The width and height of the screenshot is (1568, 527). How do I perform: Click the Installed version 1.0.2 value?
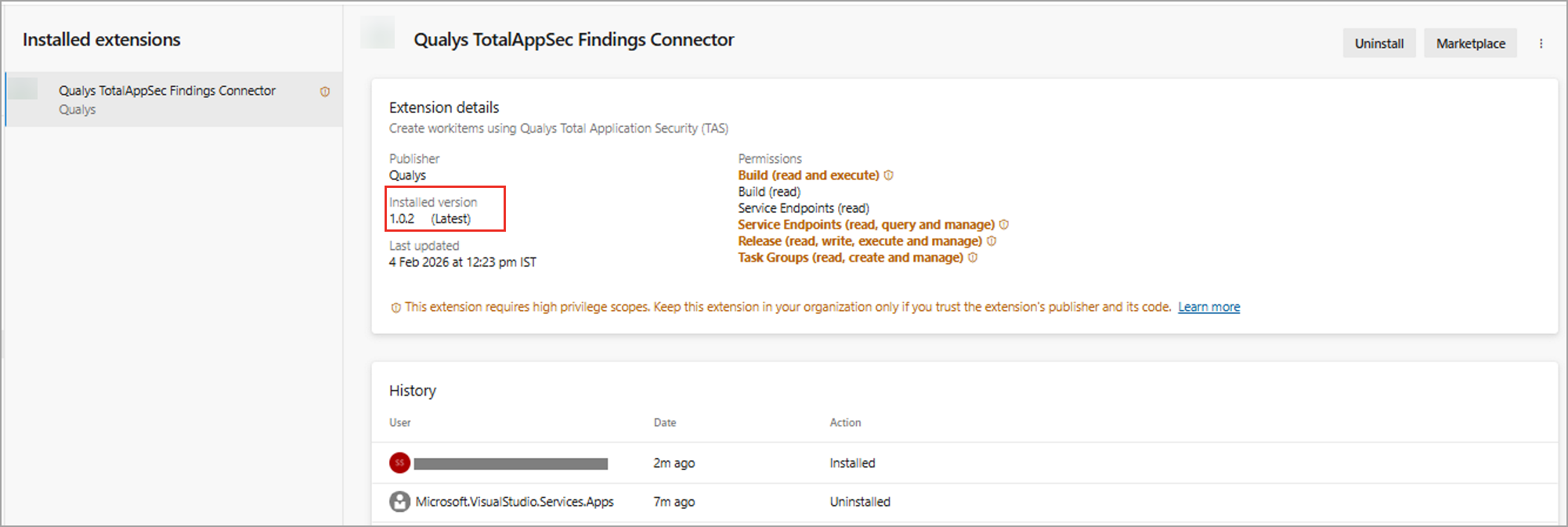point(402,219)
